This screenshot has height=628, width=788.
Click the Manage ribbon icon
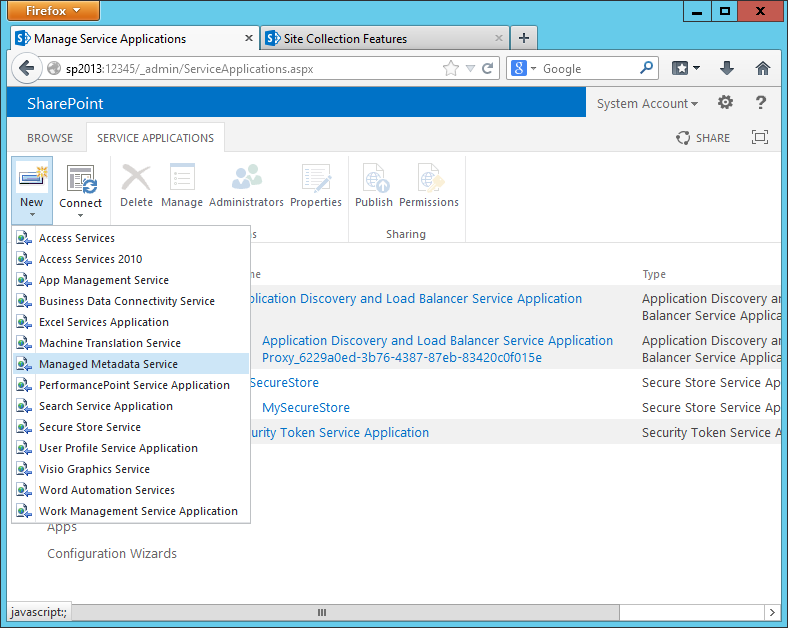click(182, 177)
